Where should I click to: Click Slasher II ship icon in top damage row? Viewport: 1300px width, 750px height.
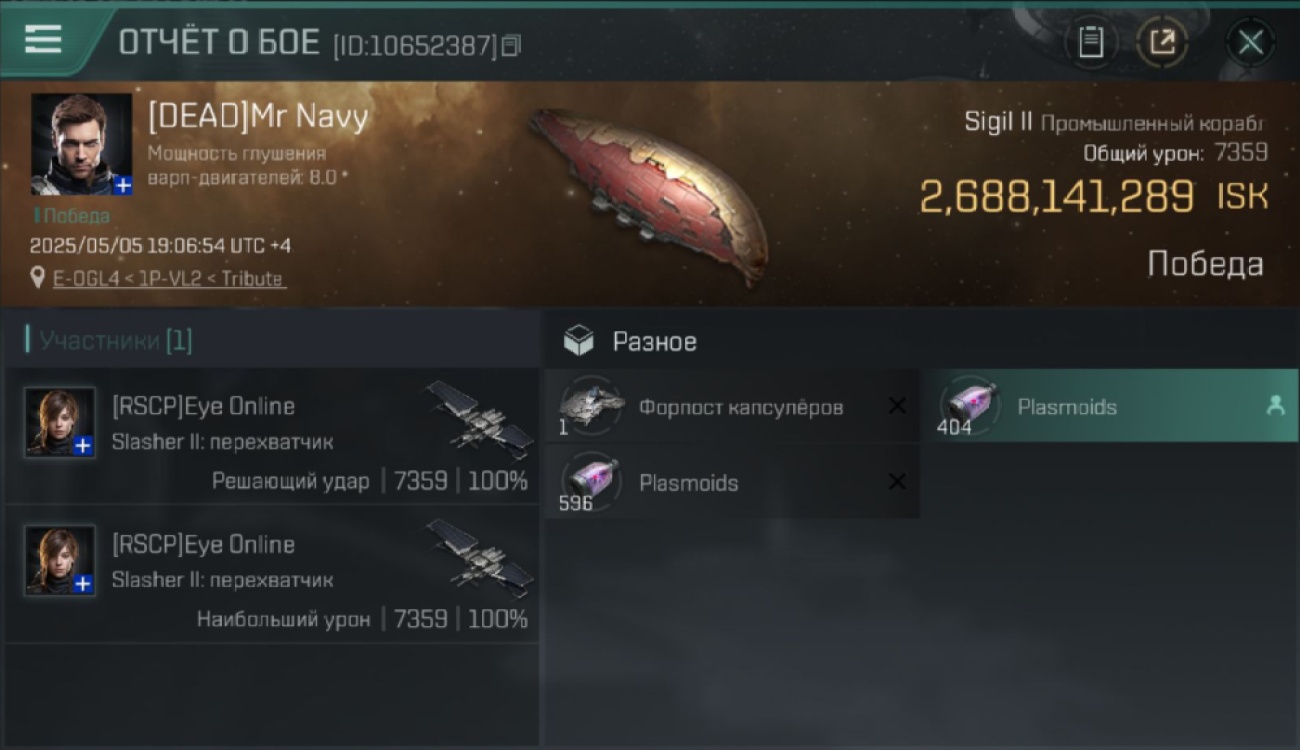click(x=480, y=557)
